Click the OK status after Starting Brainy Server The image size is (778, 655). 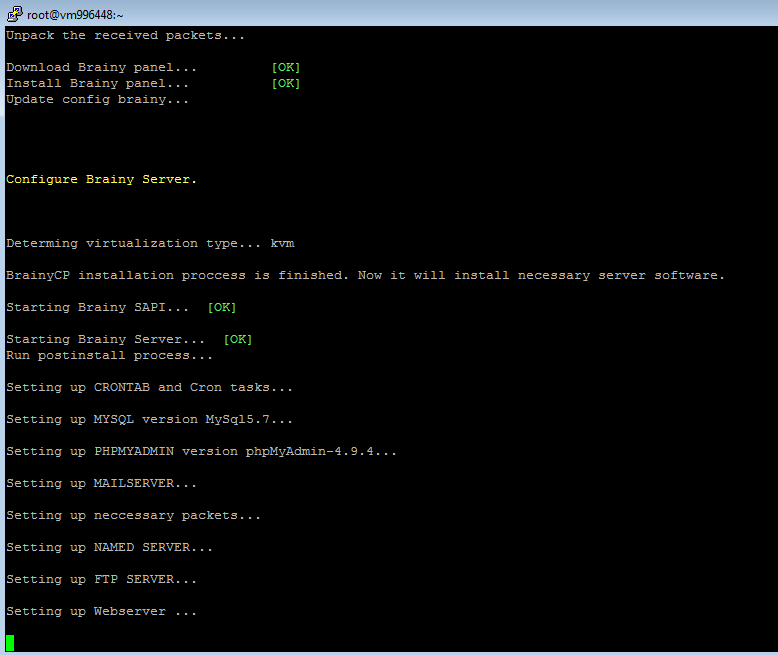(x=237, y=340)
